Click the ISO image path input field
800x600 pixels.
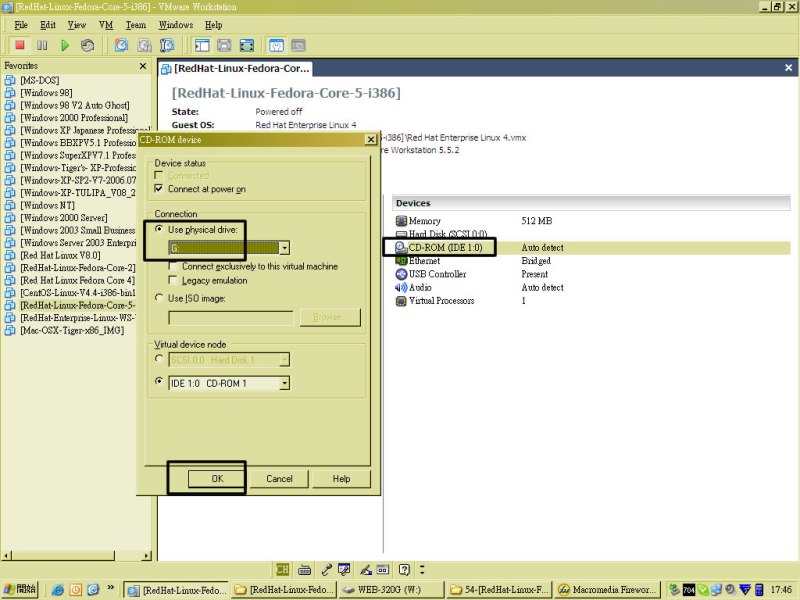[x=231, y=317]
